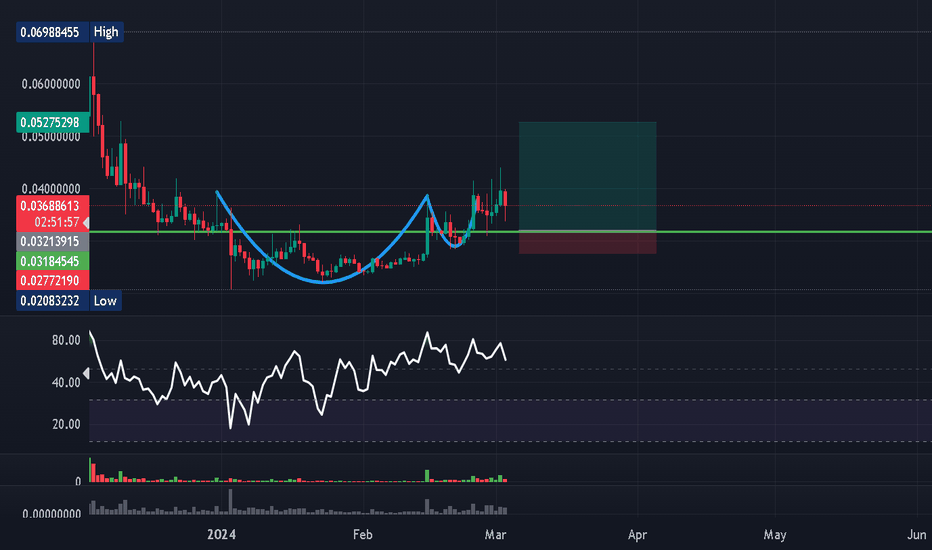The width and height of the screenshot is (932, 550).
Task: Click the Low label tag
Action: (105, 301)
